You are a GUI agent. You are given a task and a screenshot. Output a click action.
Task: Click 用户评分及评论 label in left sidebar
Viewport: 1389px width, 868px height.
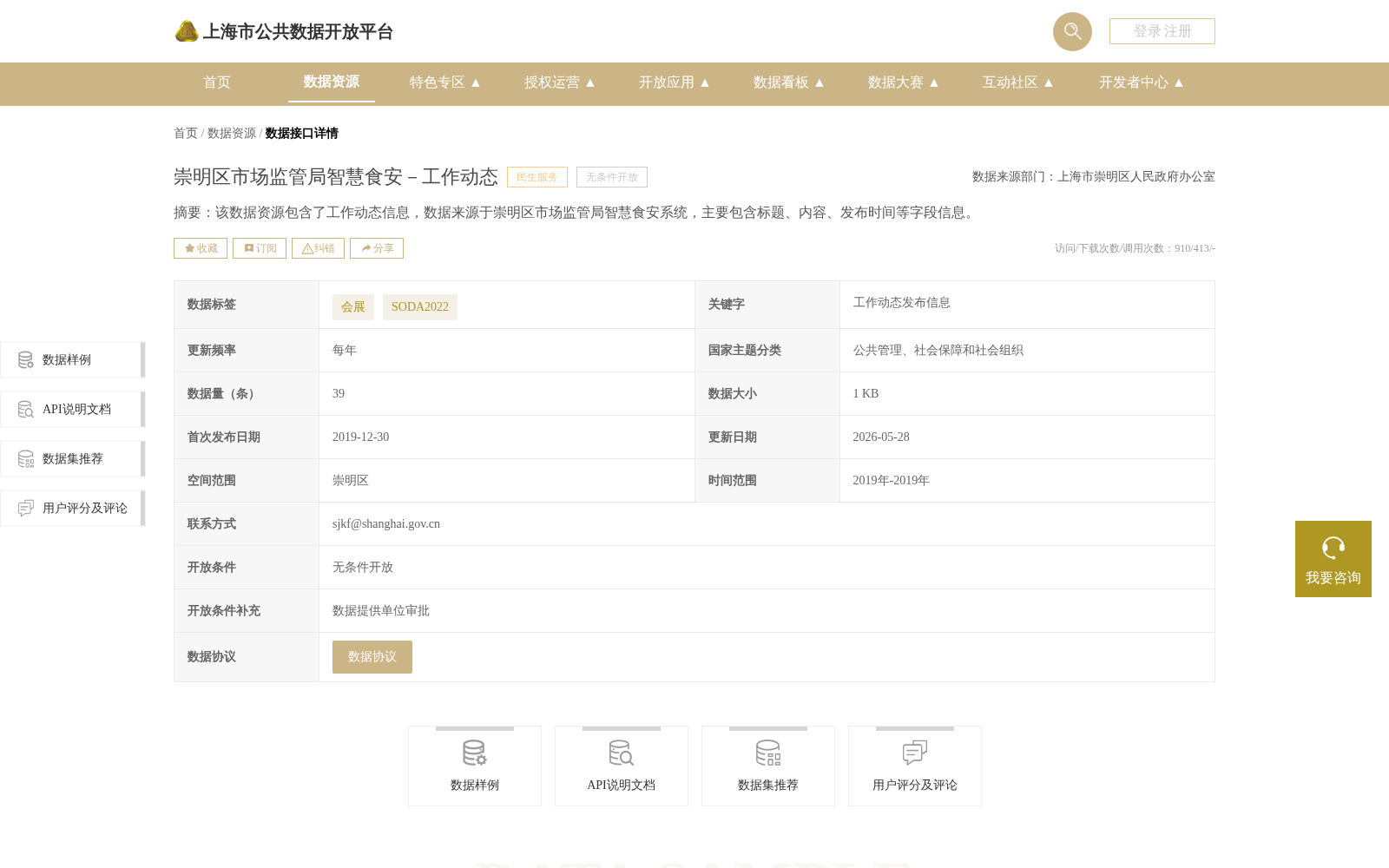(85, 509)
